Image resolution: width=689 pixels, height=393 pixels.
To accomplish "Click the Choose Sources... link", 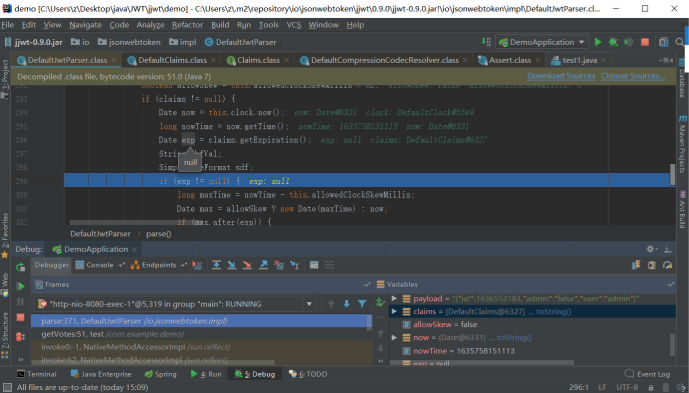I will click(633, 76).
